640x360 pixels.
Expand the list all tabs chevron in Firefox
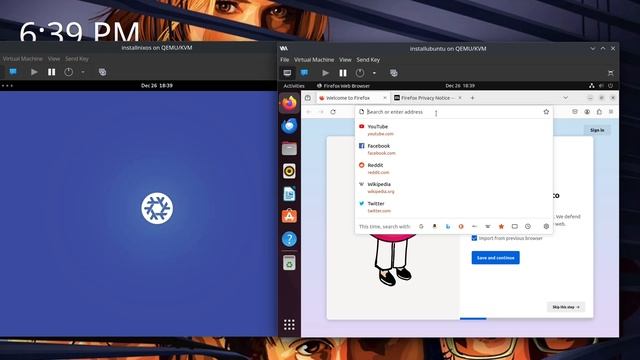pyautogui.click(x=565, y=98)
